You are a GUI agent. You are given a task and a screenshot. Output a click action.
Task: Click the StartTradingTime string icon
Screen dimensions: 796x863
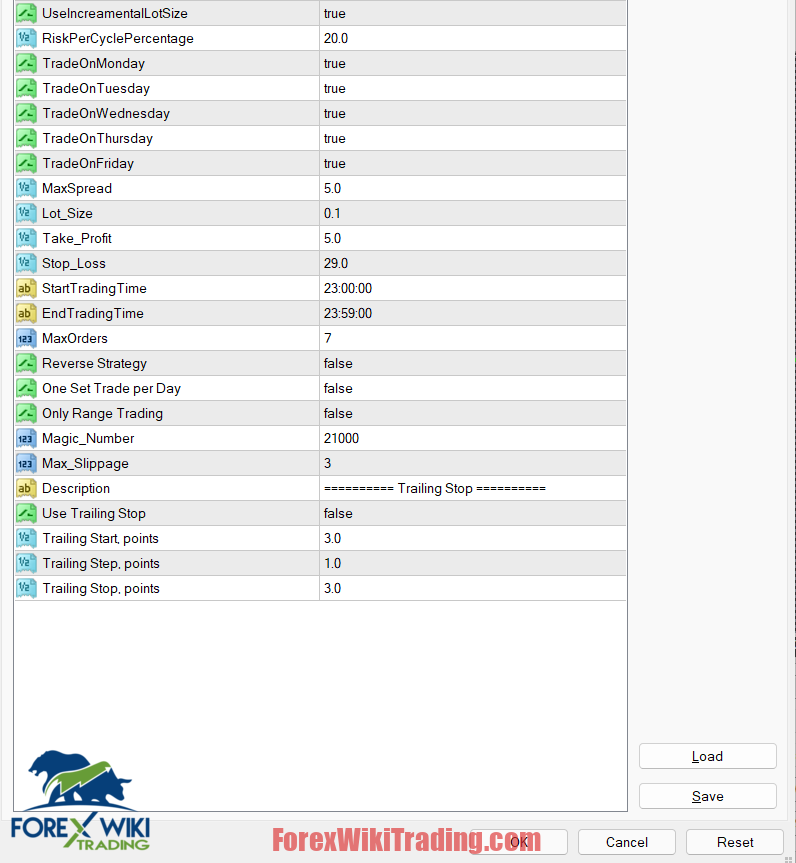(26, 288)
